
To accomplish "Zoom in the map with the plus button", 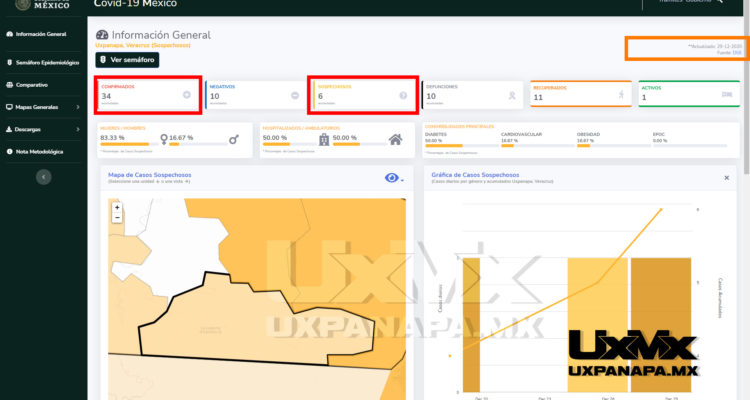I will click(x=117, y=207).
